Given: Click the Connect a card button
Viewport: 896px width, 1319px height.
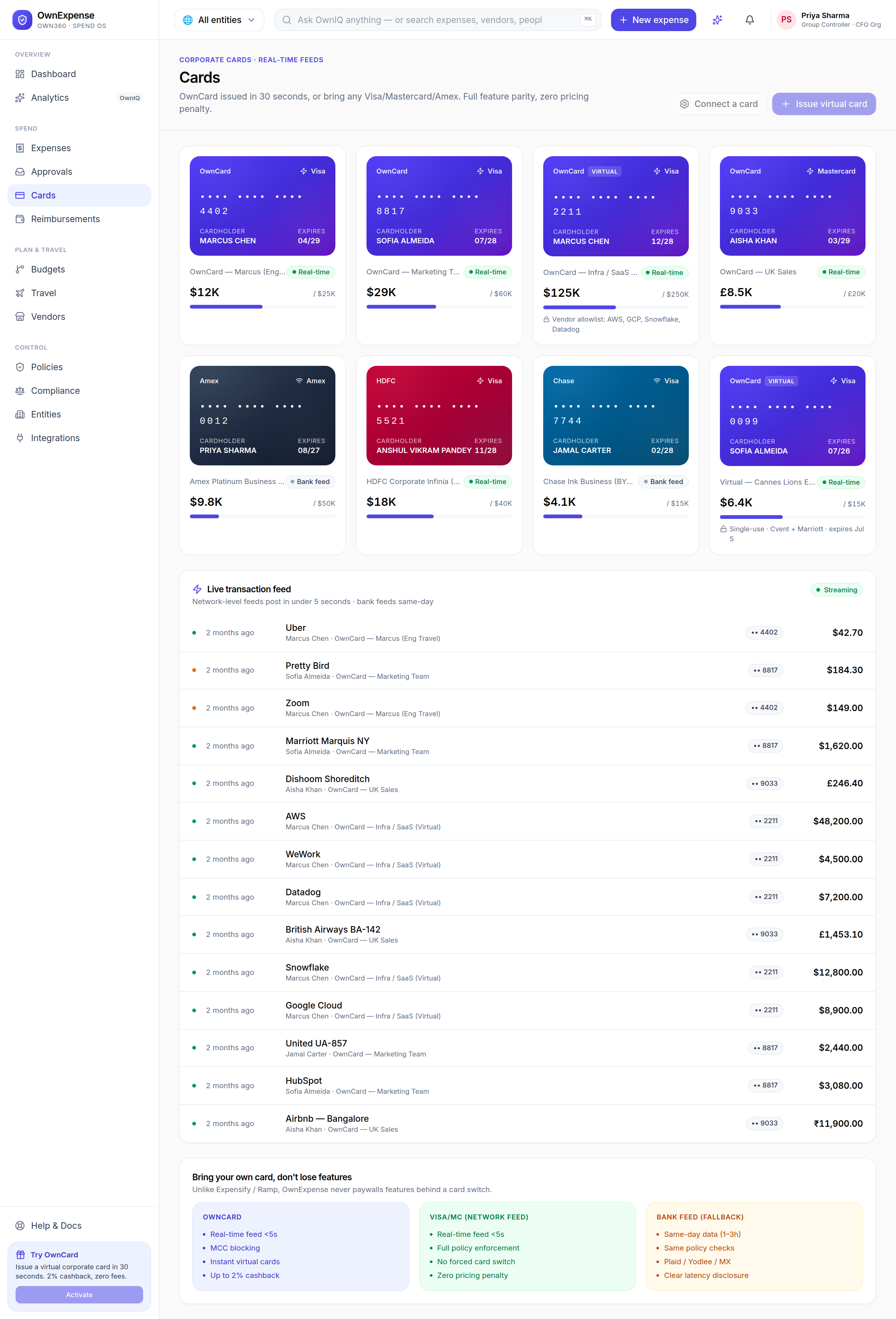Looking at the screenshot, I should point(718,104).
